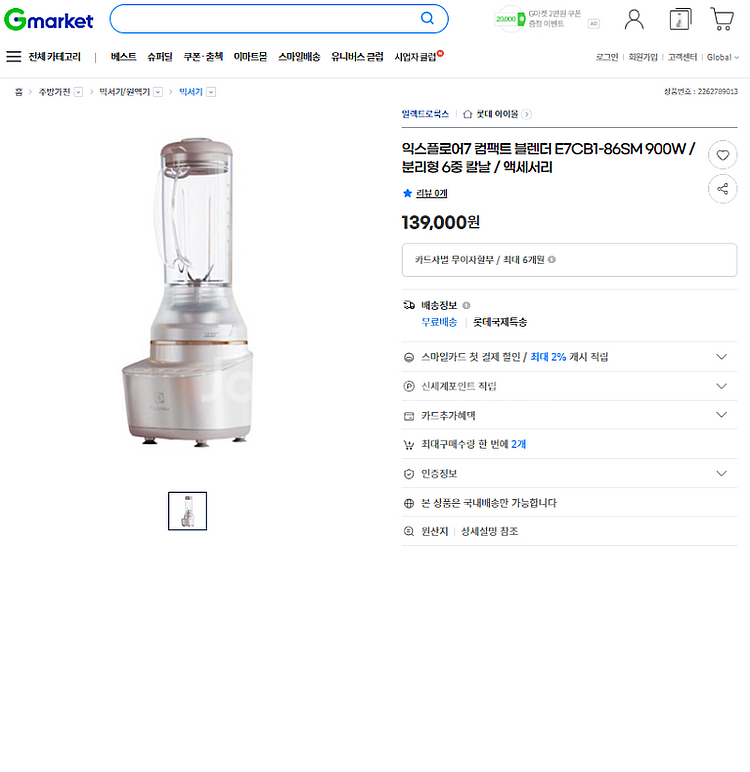Open the 주방가전 breadcrumb dropdown
Screen dimensions: 750x772
[x=78, y=92]
